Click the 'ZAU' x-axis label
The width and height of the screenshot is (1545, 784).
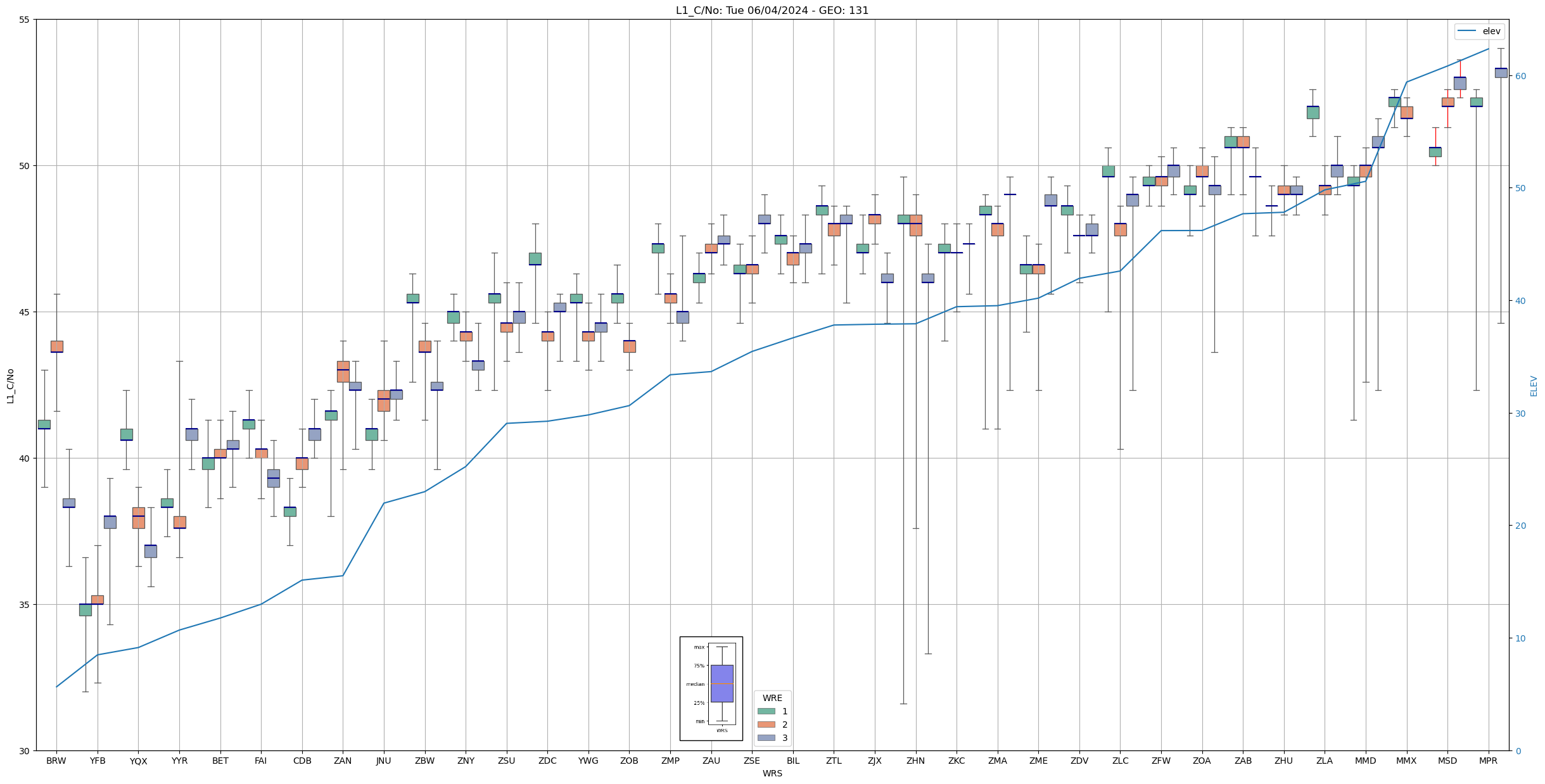711,761
